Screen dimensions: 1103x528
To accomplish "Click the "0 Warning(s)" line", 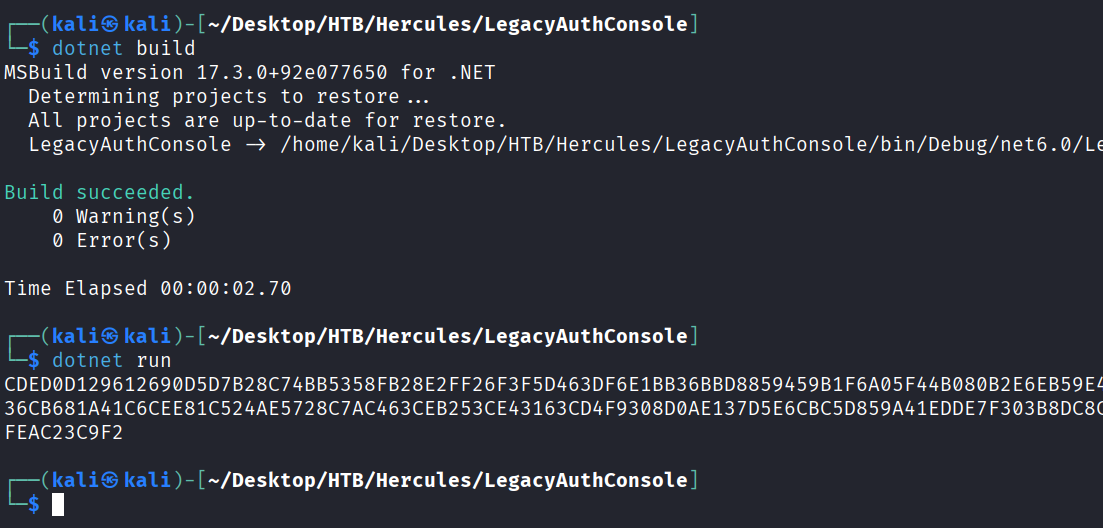I will (x=124, y=216).
